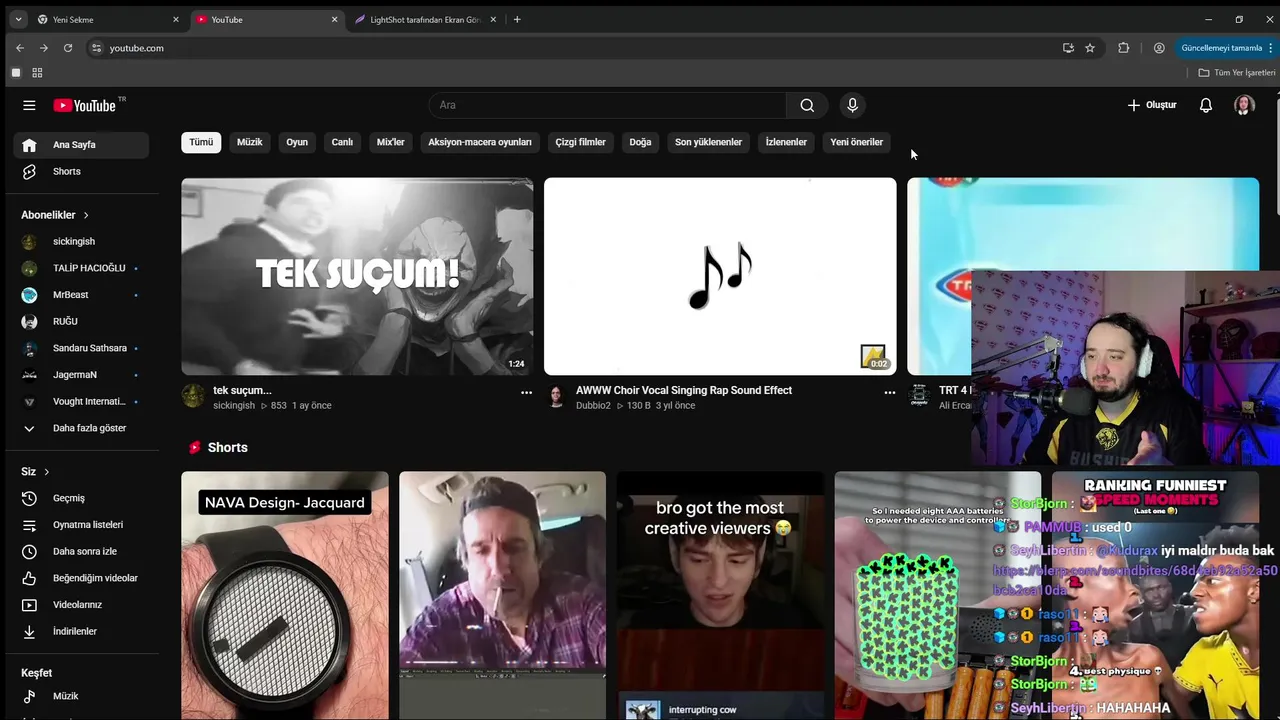Open the YouTube hamburger guide menu
This screenshot has height=720, width=1280.
click(x=29, y=105)
